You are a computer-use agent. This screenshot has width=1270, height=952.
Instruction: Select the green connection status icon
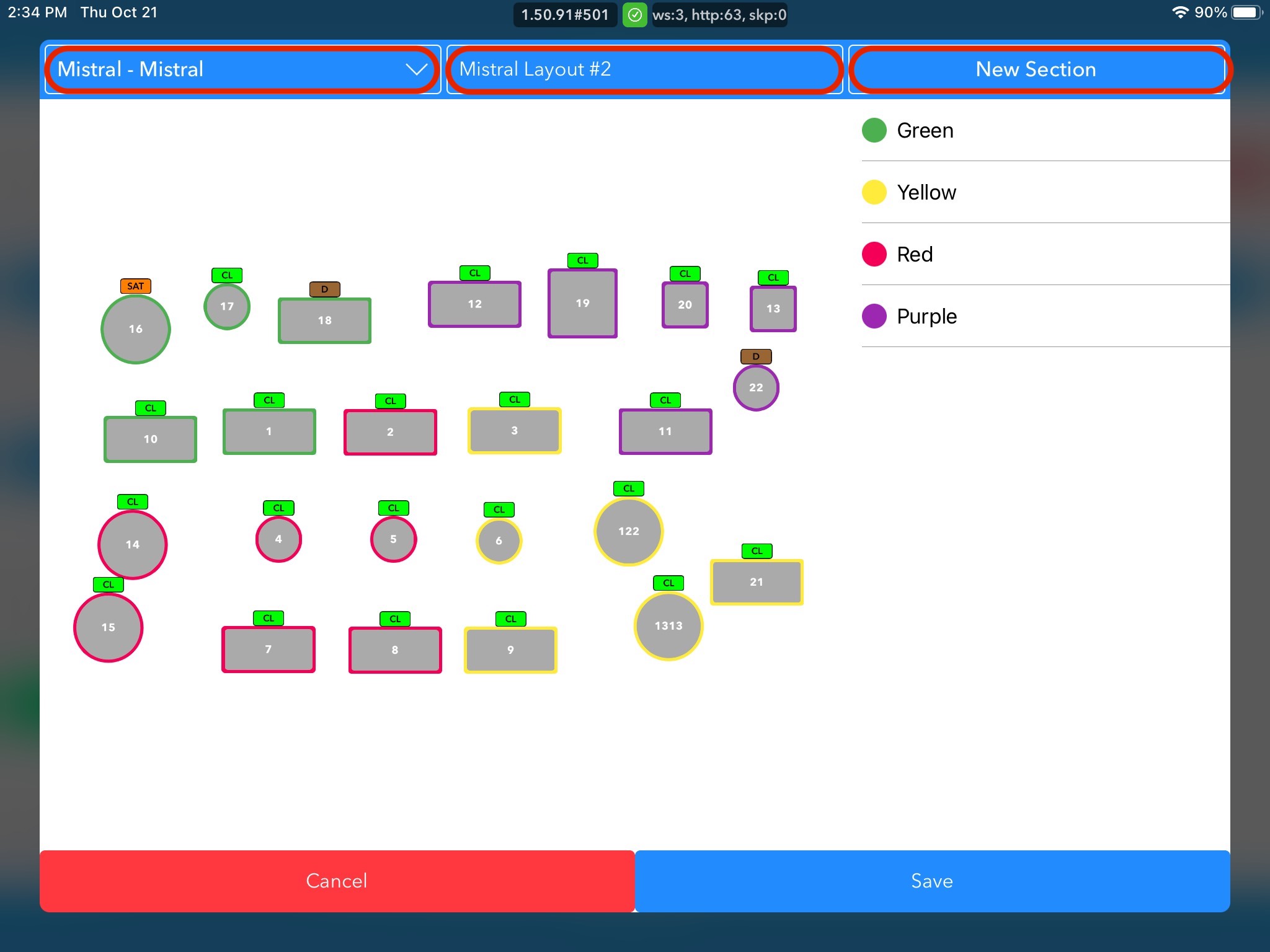click(x=634, y=15)
